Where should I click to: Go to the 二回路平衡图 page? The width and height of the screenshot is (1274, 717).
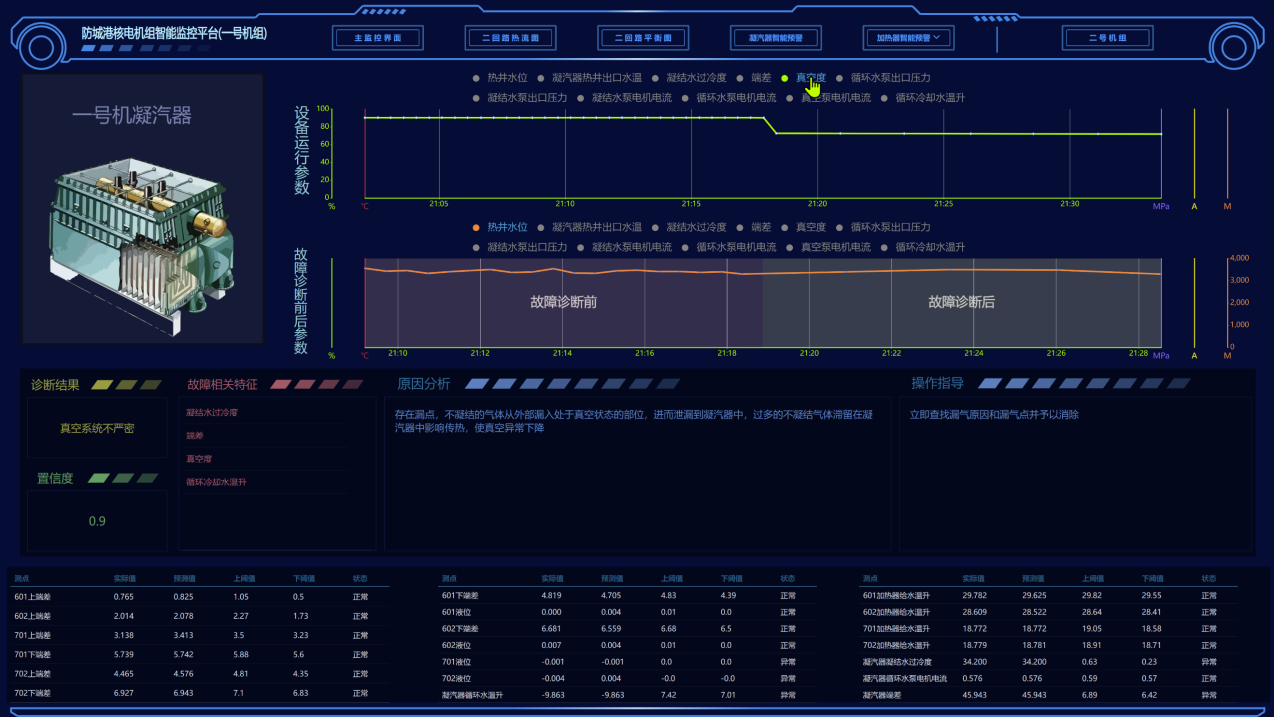click(x=643, y=38)
